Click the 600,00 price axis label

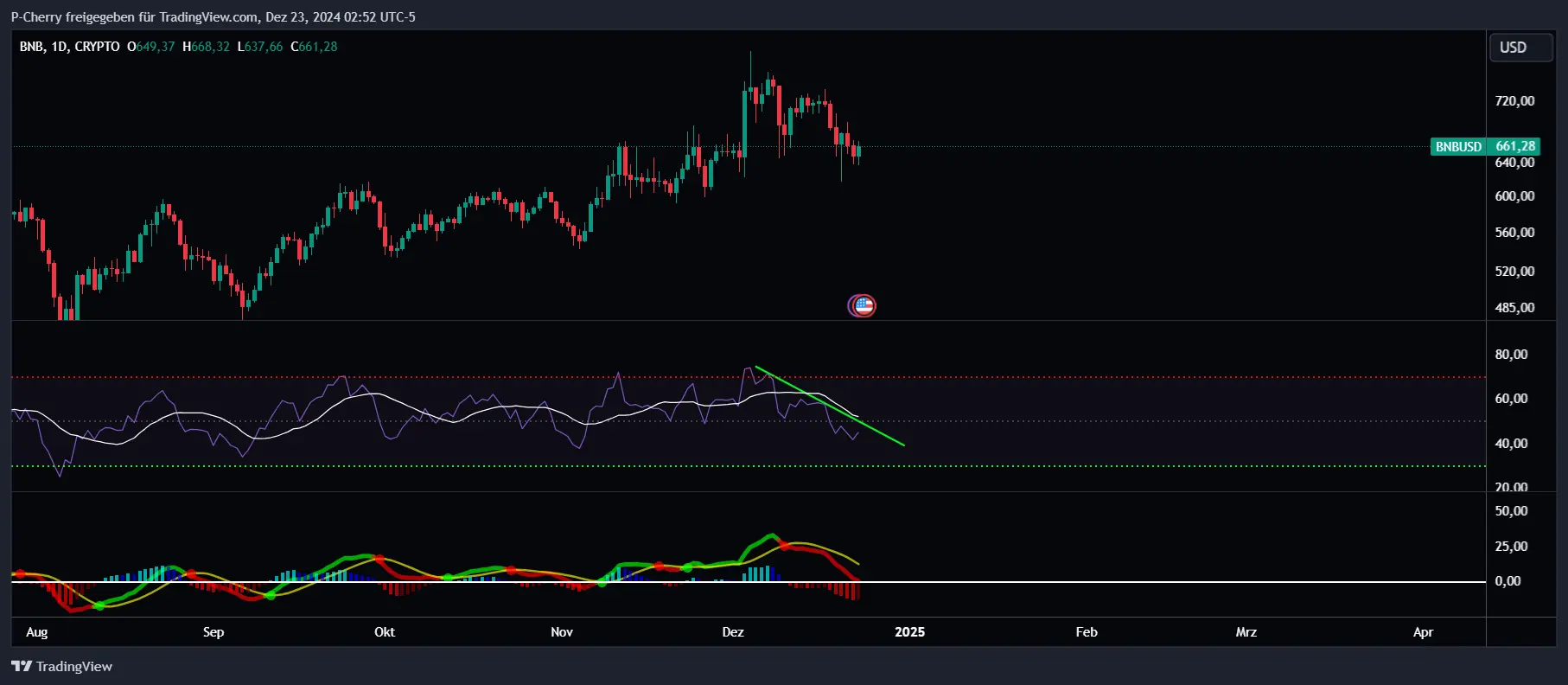point(1514,196)
